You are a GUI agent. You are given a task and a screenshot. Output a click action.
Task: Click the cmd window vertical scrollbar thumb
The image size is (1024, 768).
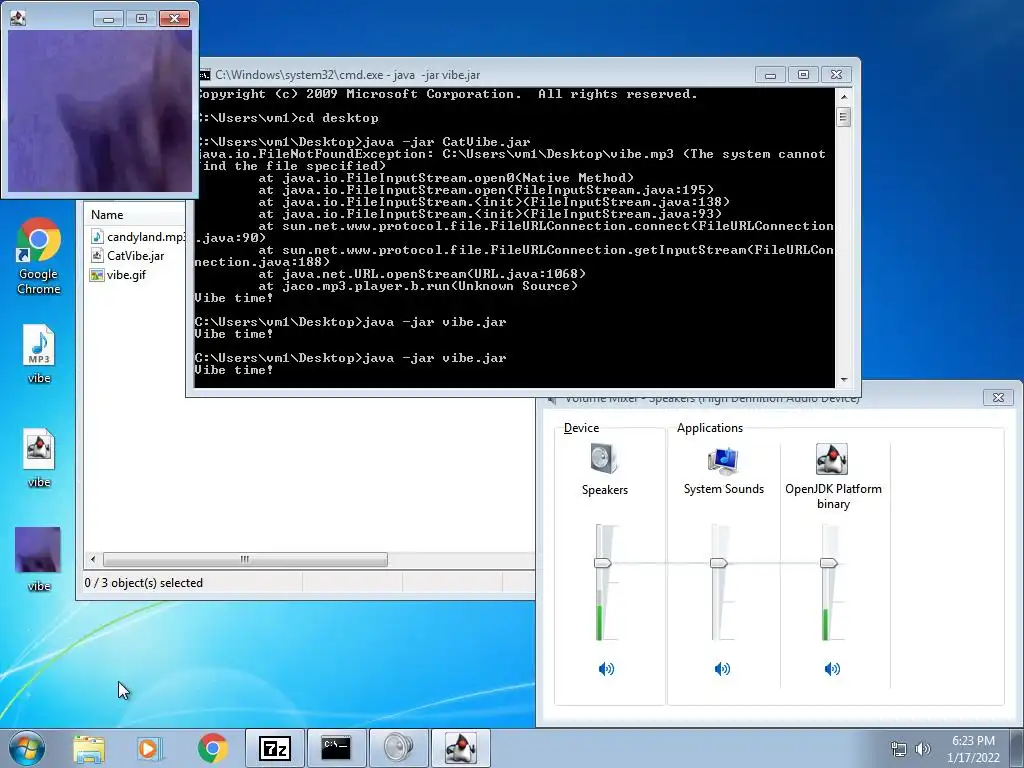(844, 118)
